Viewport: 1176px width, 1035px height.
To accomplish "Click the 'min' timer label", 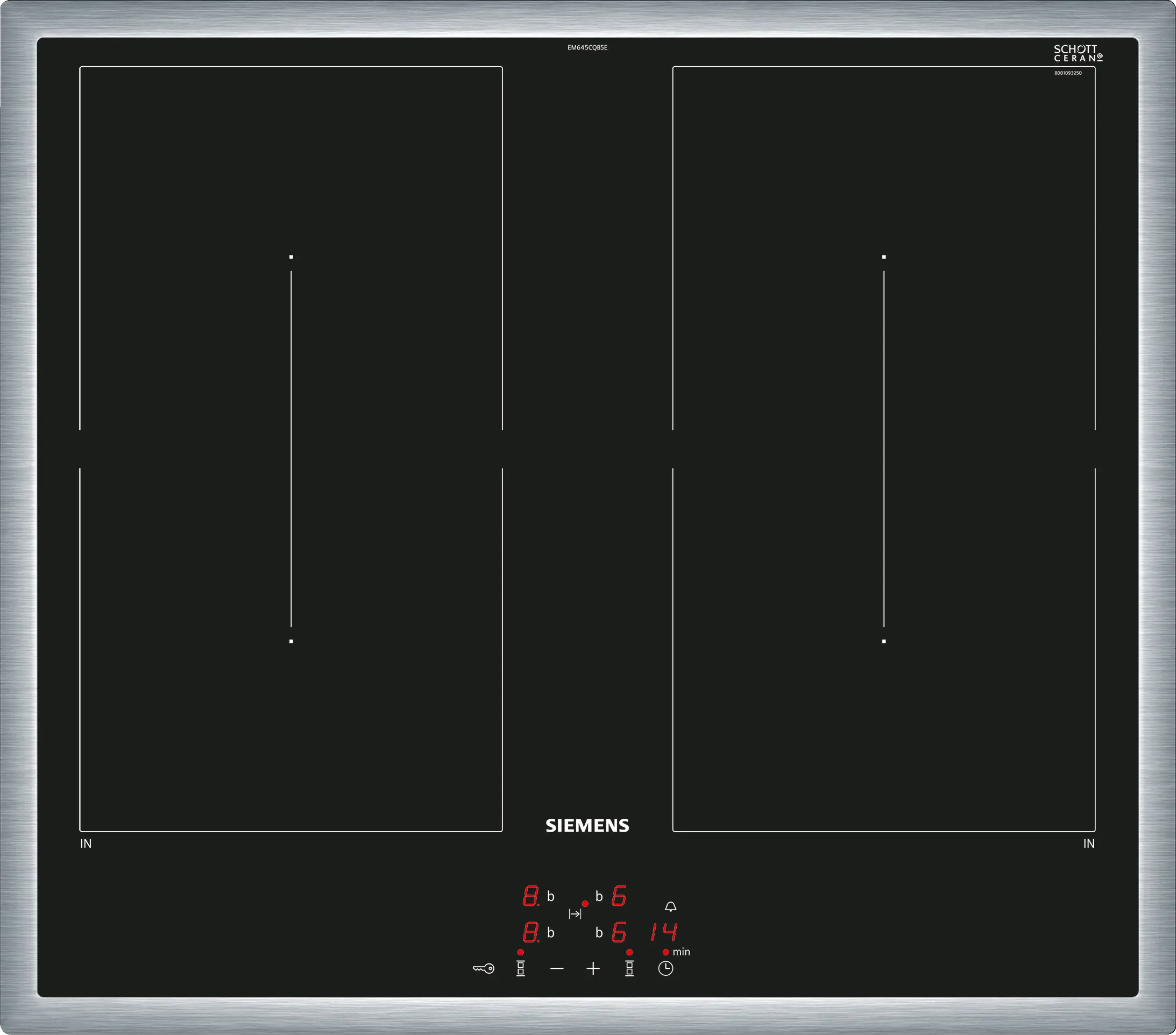I will tap(681, 952).
